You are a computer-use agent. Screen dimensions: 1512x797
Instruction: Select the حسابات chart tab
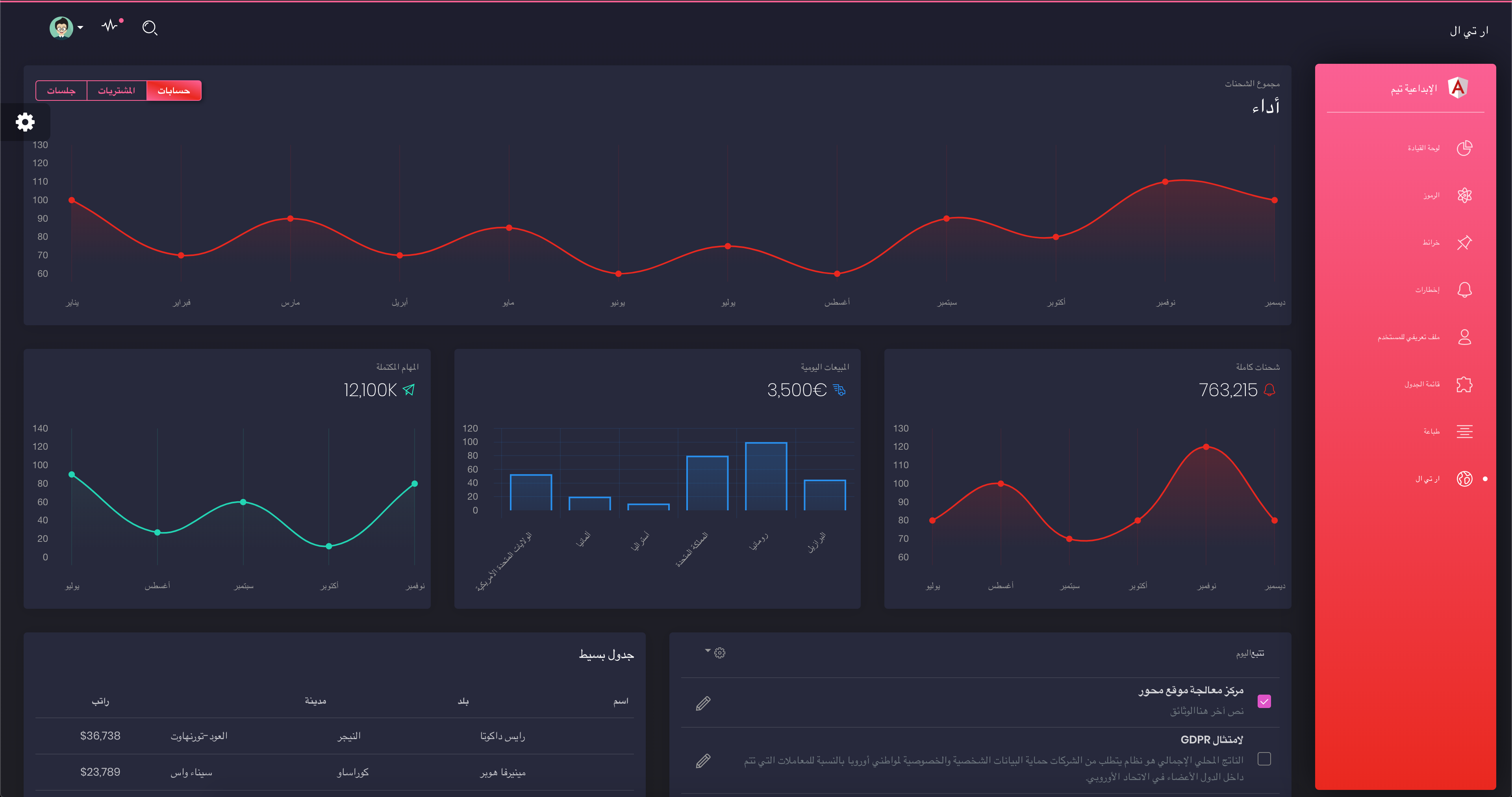tap(174, 91)
